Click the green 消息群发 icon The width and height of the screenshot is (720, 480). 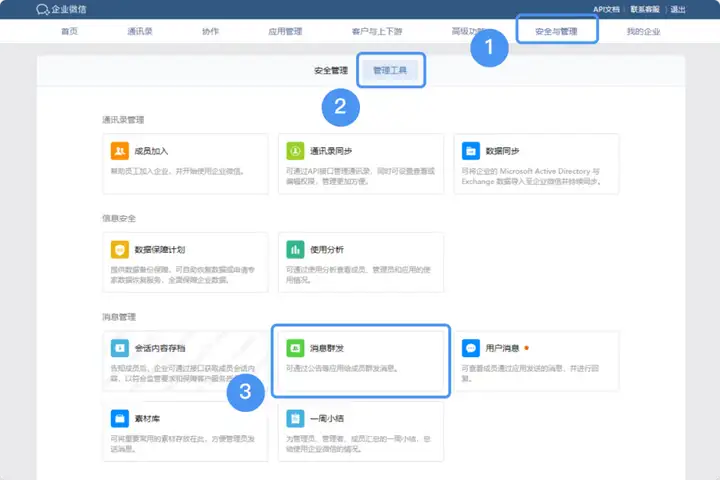[x=295, y=348]
